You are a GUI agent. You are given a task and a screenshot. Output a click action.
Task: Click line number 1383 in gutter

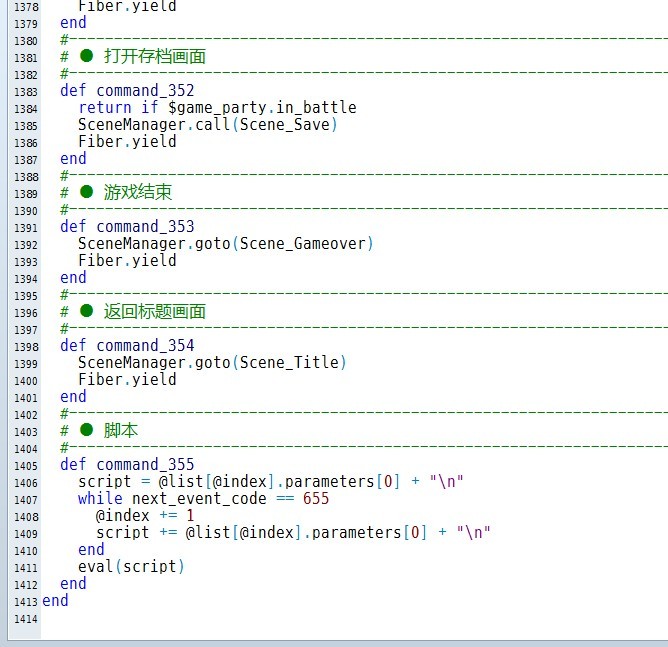(x=26, y=92)
